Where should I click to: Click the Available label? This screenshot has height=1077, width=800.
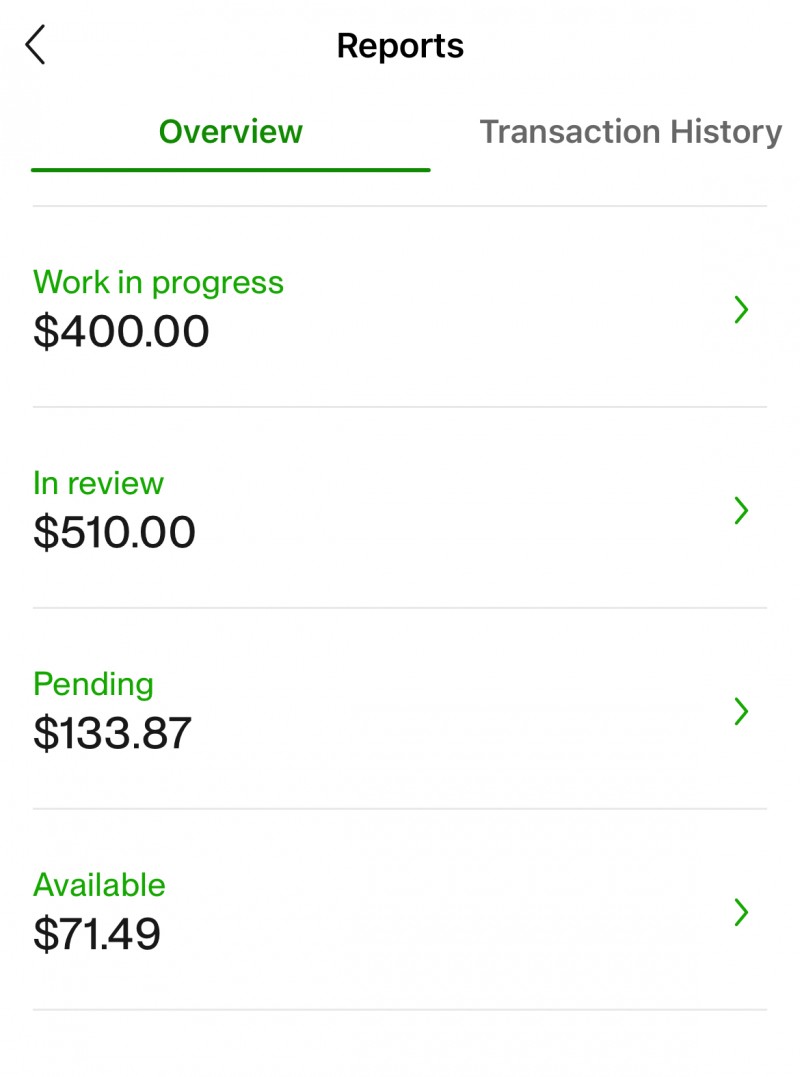point(99,885)
